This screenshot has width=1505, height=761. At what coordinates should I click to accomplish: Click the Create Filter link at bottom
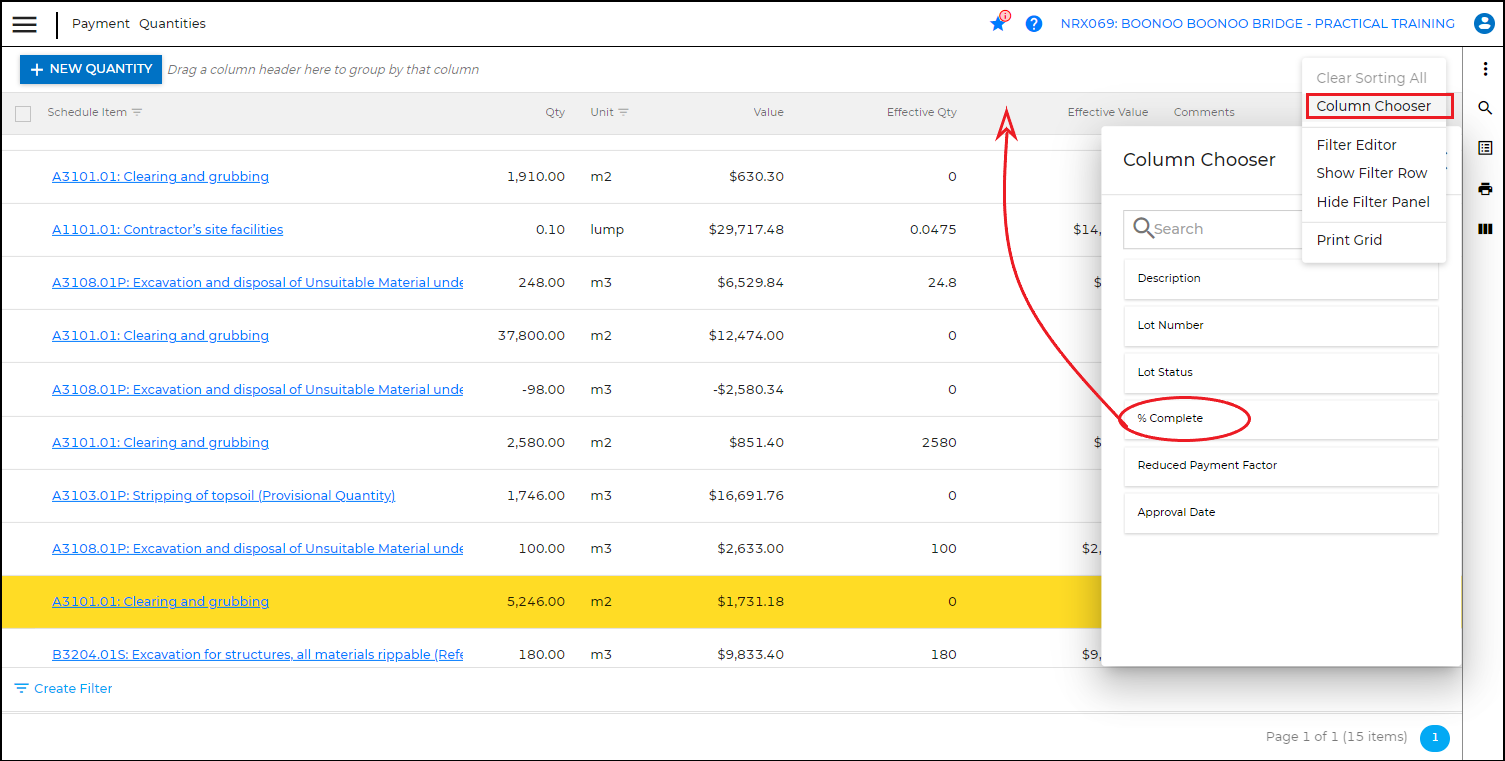pos(63,688)
